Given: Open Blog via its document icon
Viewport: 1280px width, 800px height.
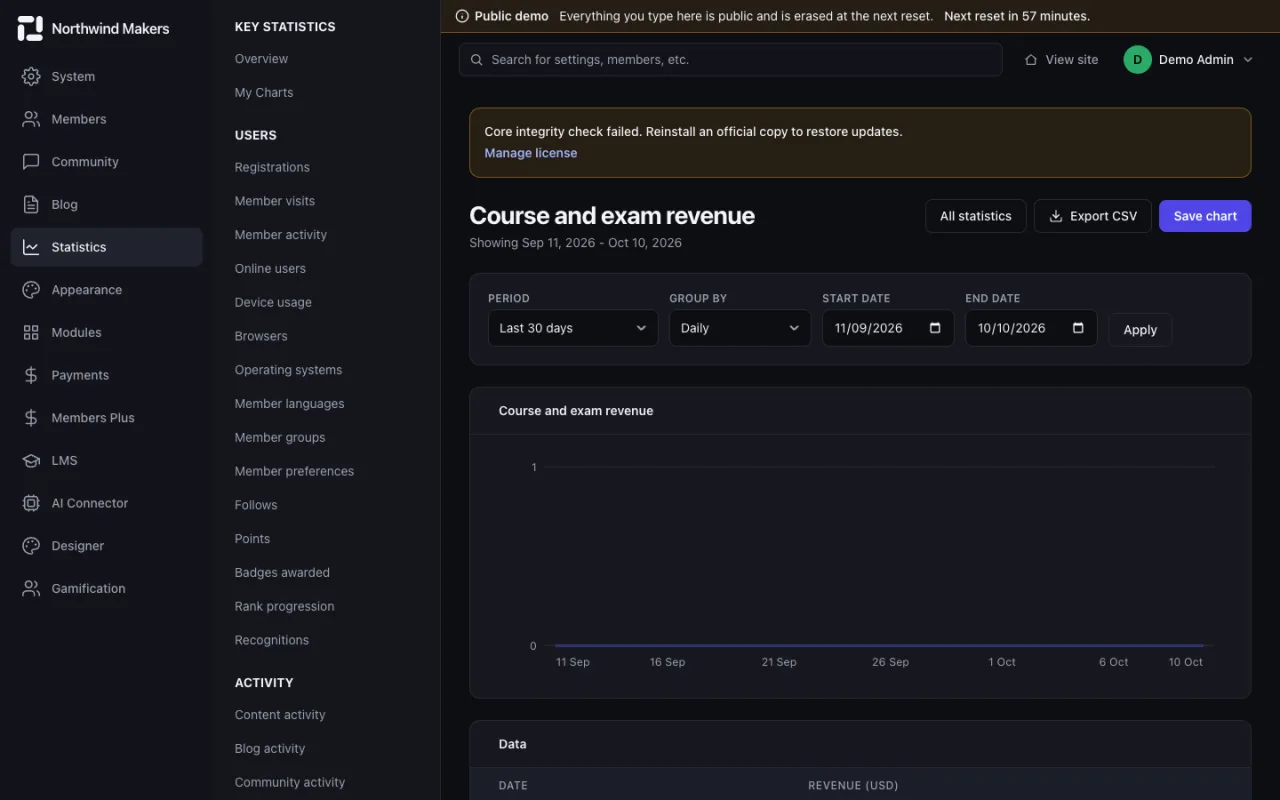Looking at the screenshot, I should pyautogui.click(x=31, y=204).
